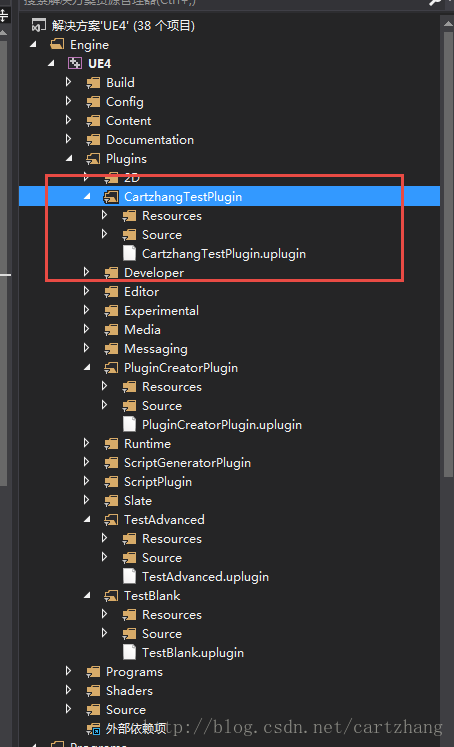Click the ScriptGeneratorPlugin folder icon
Screen dimensions: 454x747
111,463
